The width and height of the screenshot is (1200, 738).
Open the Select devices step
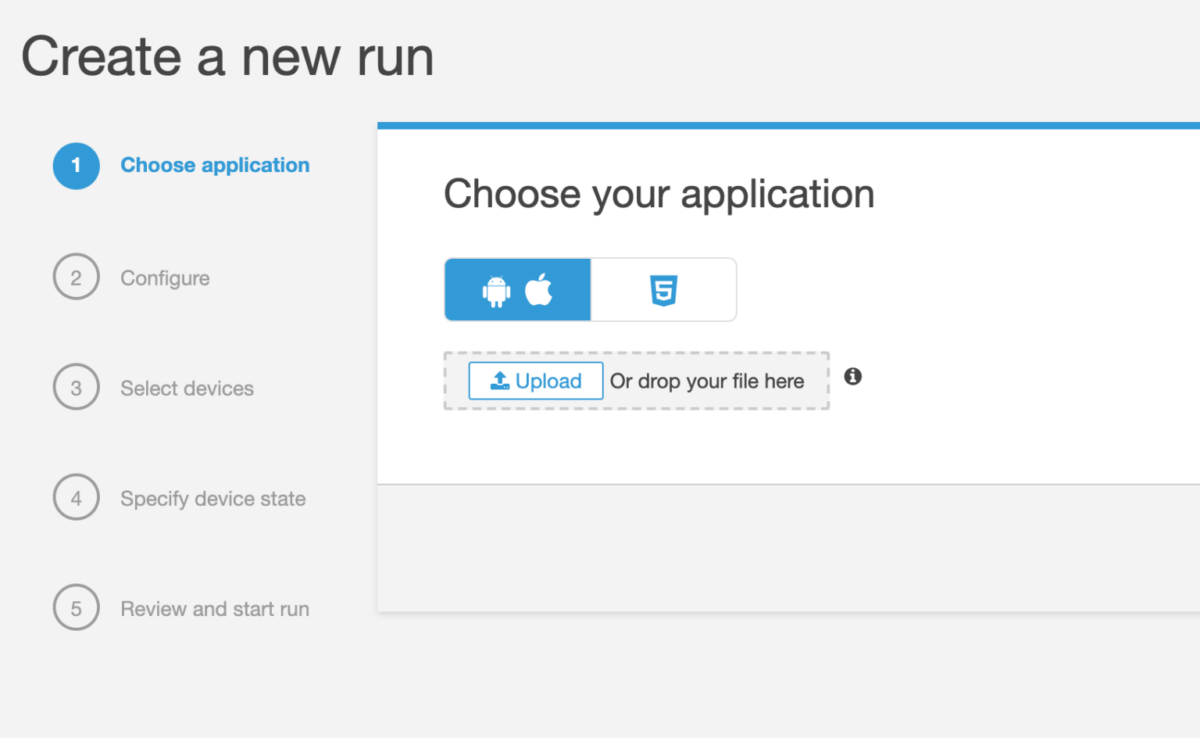pyautogui.click(x=187, y=388)
